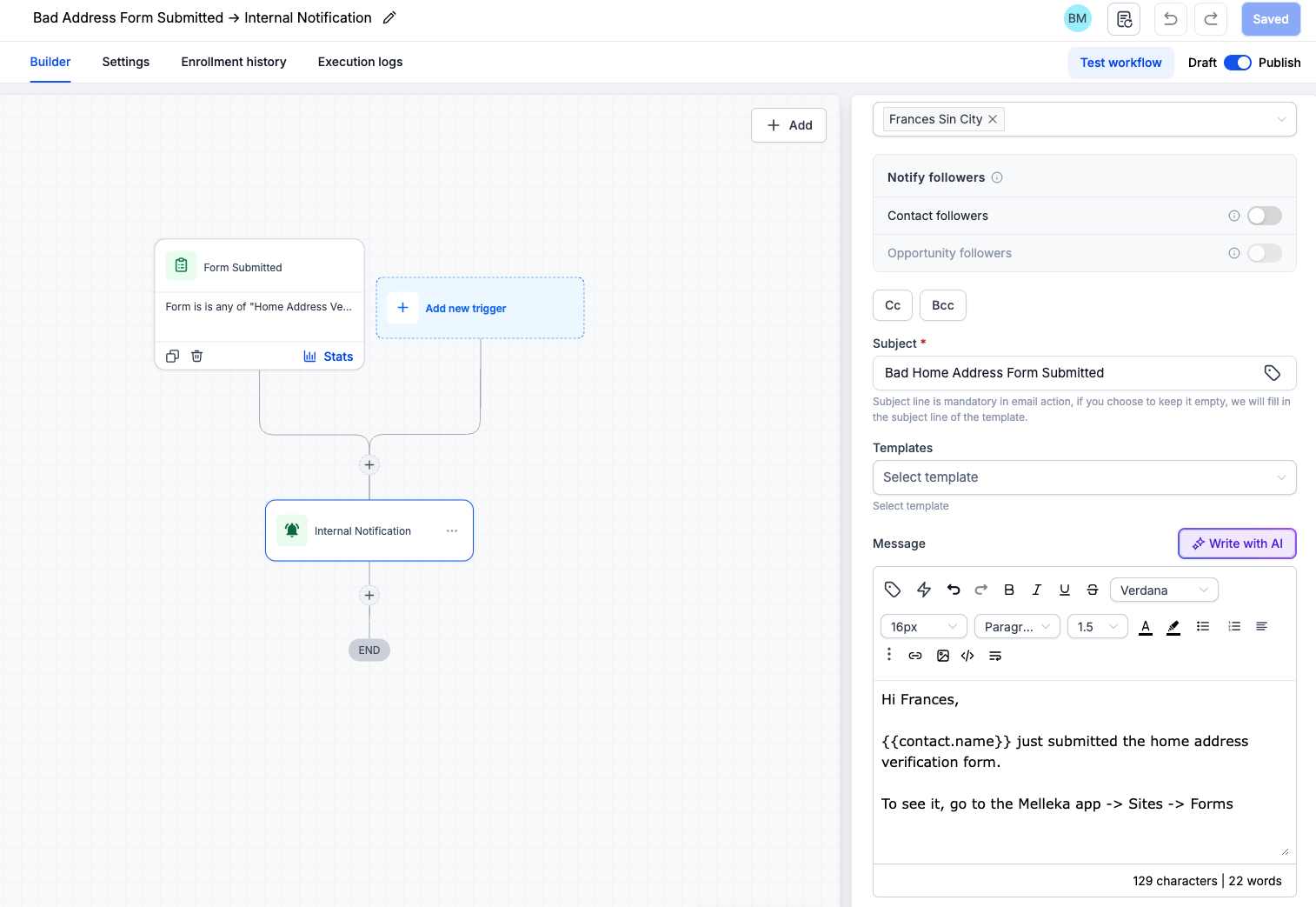Click message body text area

1085,772
